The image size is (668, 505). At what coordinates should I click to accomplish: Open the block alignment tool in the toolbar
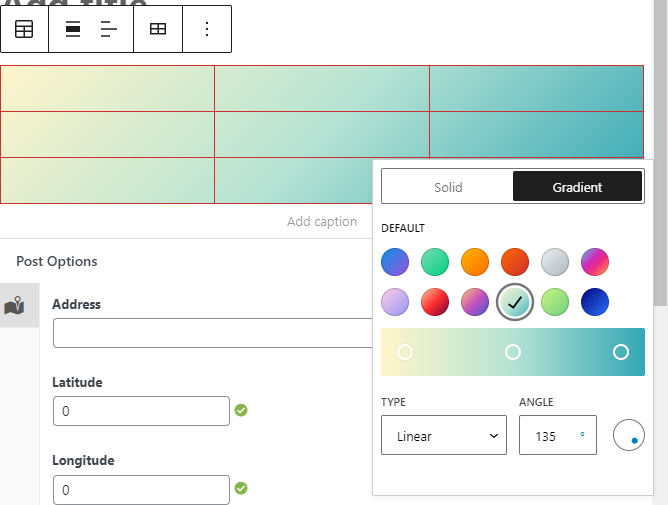pyautogui.click(x=73, y=29)
